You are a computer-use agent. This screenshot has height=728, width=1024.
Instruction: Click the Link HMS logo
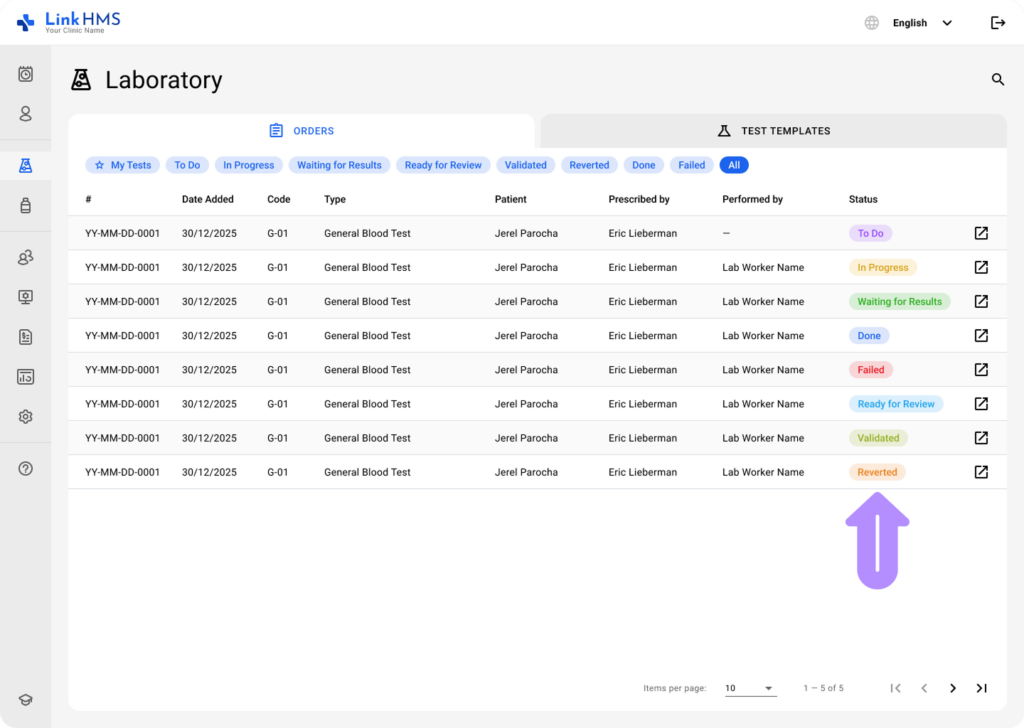[68, 22]
